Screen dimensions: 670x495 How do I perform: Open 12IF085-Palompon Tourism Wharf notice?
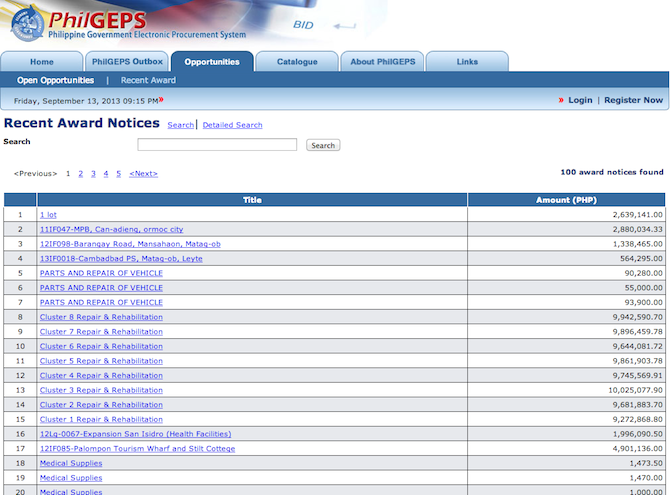pos(137,448)
